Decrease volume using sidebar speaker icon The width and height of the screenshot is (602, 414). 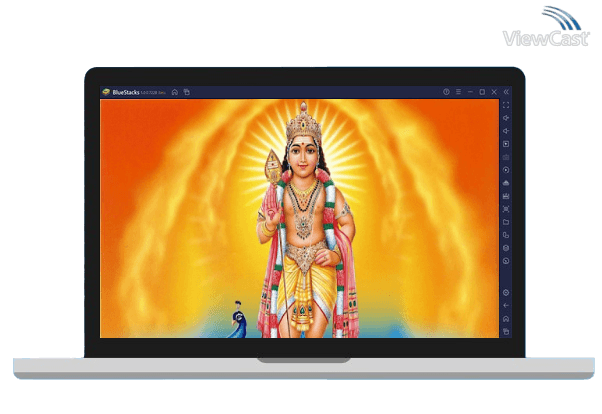coord(506,131)
